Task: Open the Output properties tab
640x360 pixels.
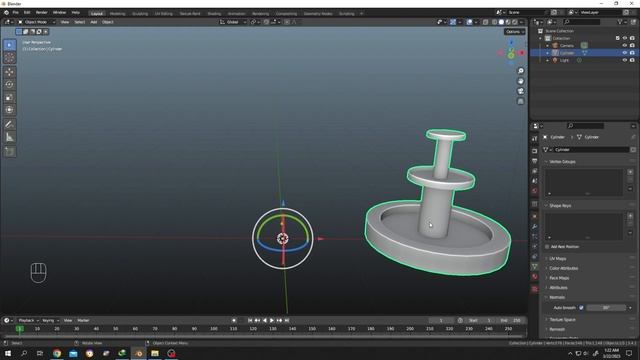Action: click(534, 161)
